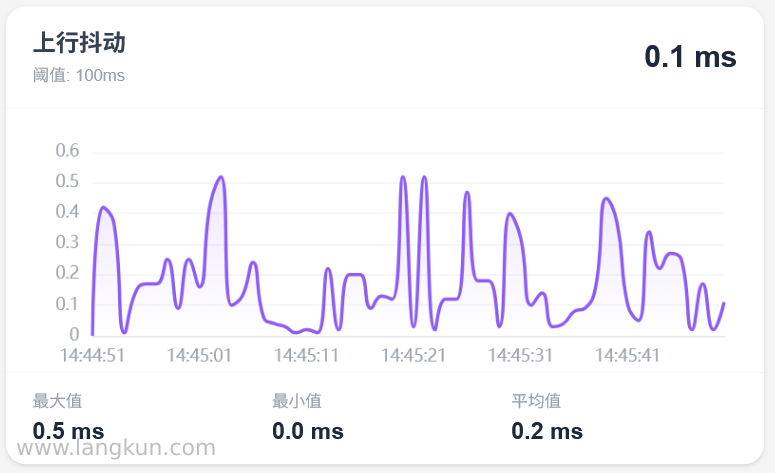Click the 最大值 label
This screenshot has height=473, width=775.
(57, 401)
